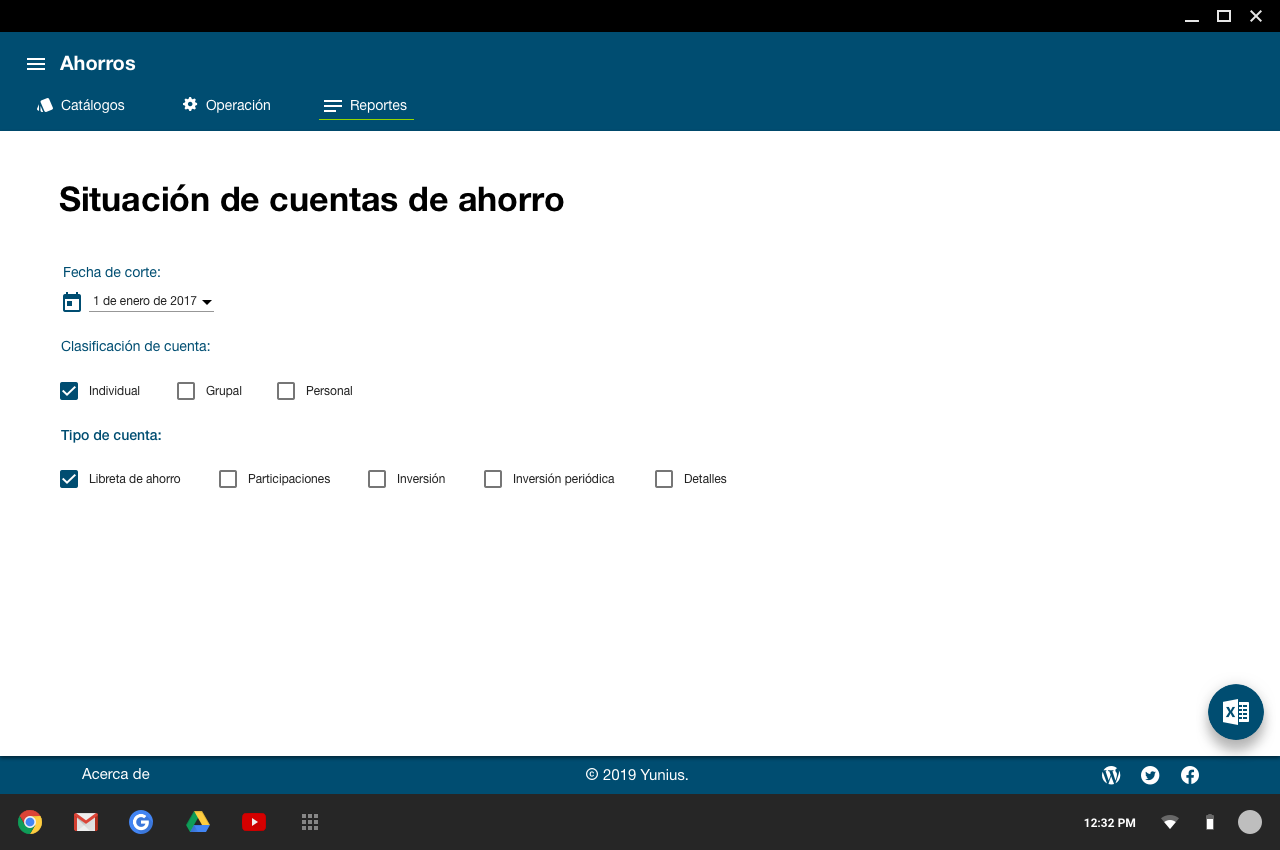Open the Twitter link in footer

click(1150, 775)
